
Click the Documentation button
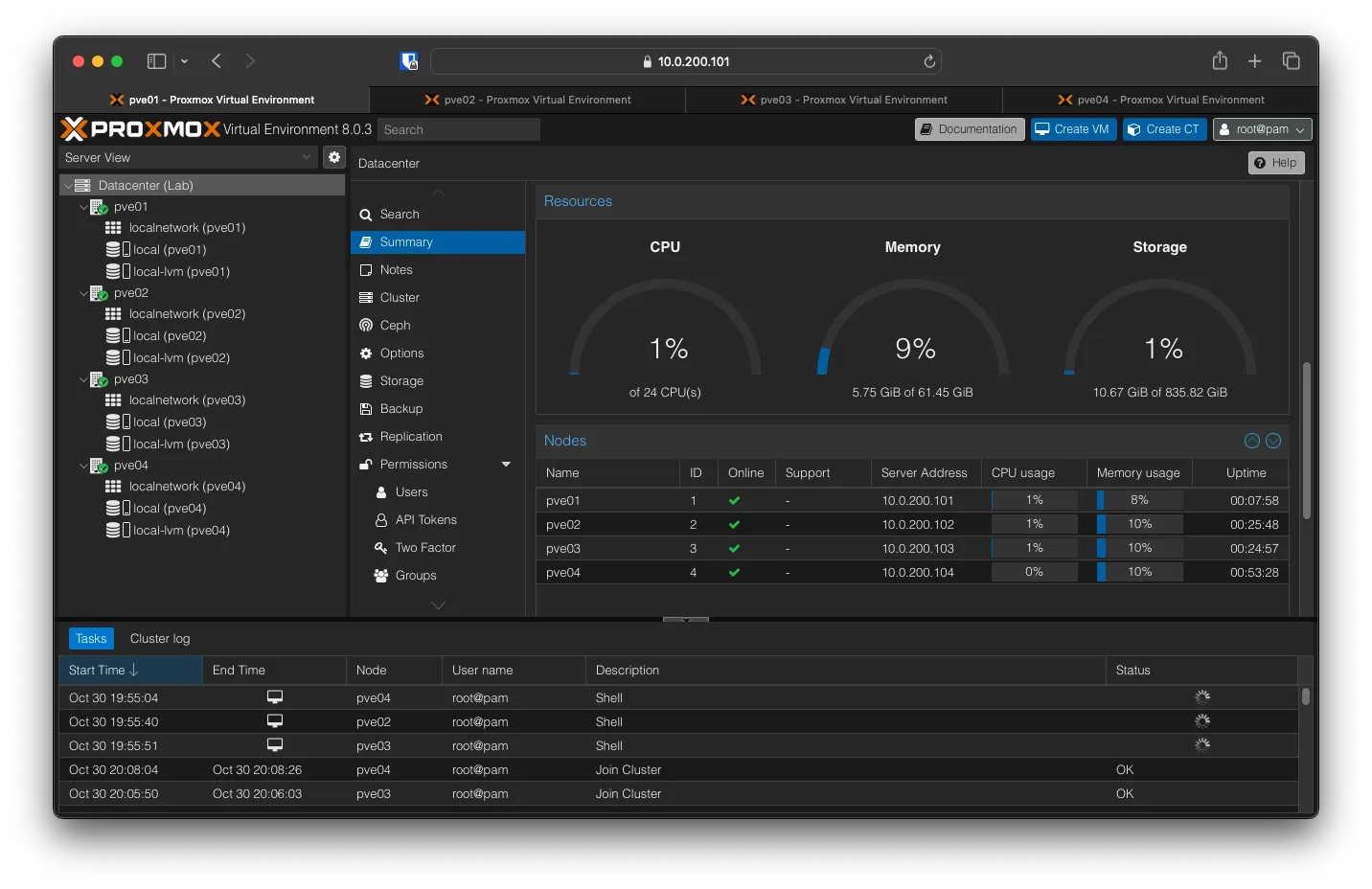tap(970, 129)
